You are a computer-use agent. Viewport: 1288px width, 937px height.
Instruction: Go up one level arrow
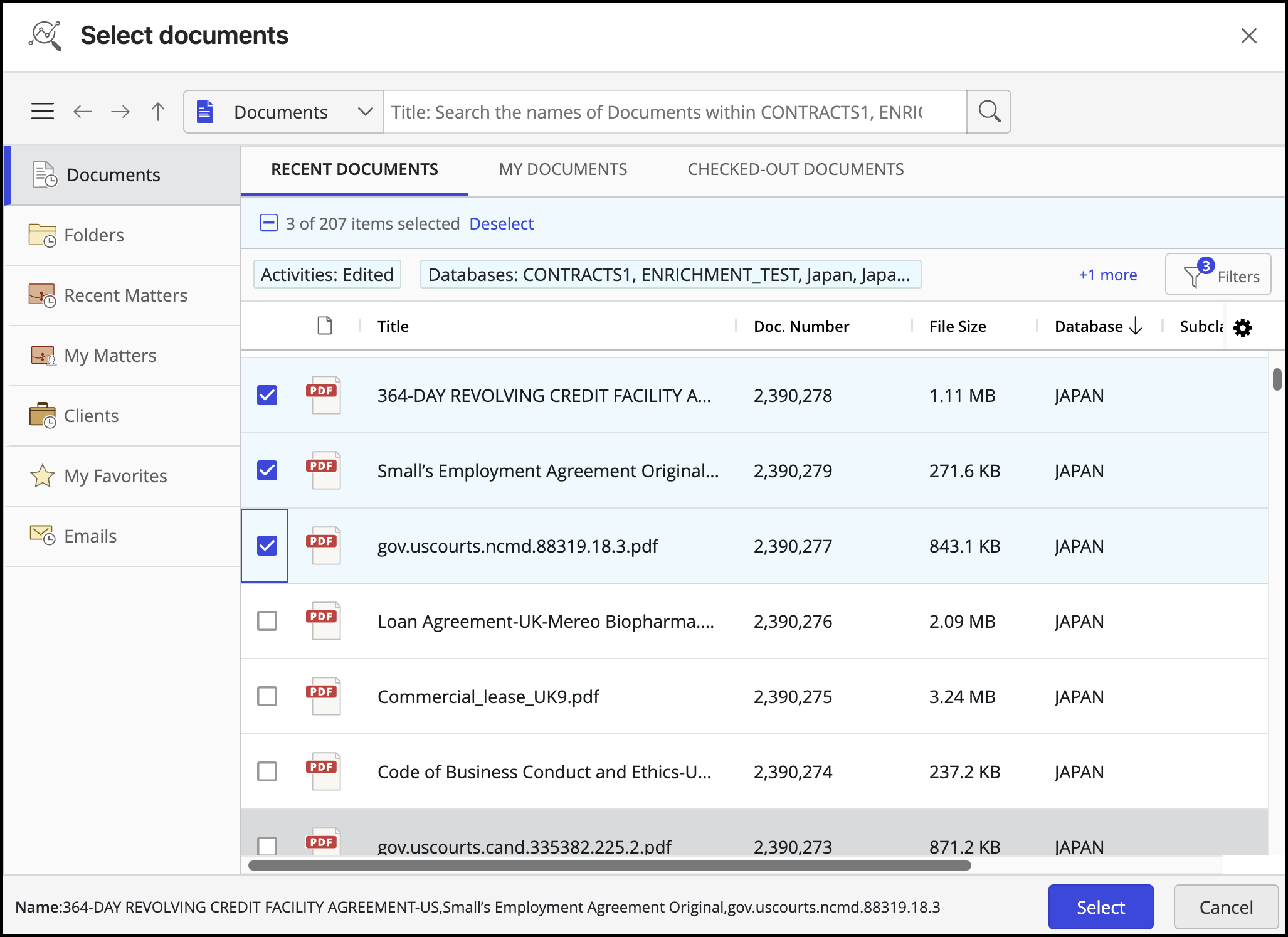pyautogui.click(x=158, y=112)
